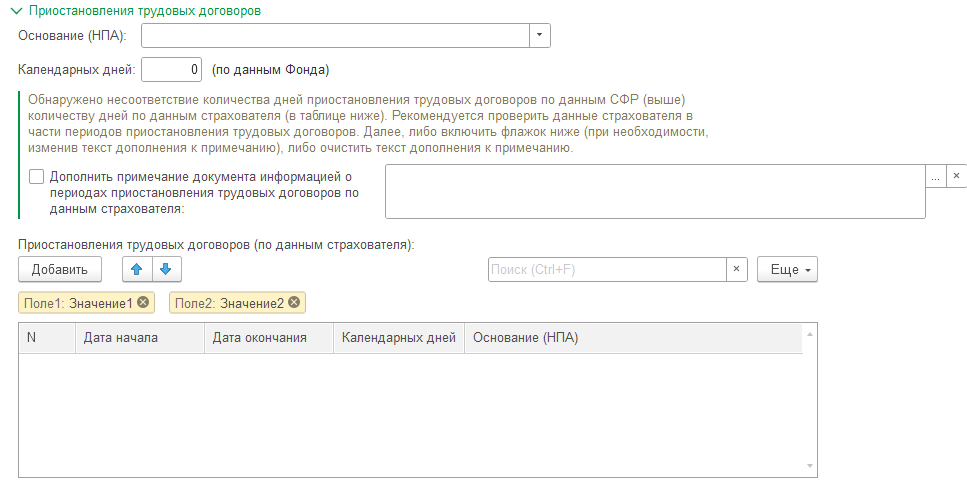Clear the search field with its X

[x=737, y=269]
